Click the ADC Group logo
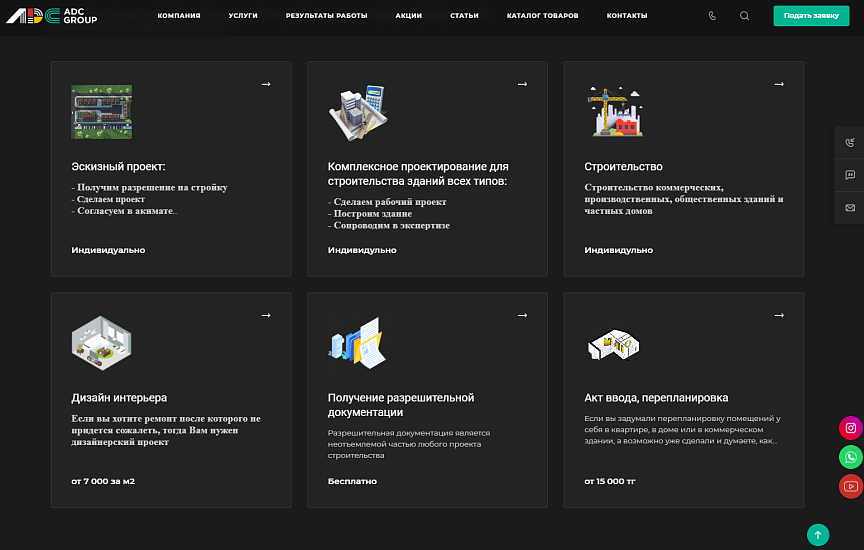This screenshot has height=550, width=864. point(52,15)
